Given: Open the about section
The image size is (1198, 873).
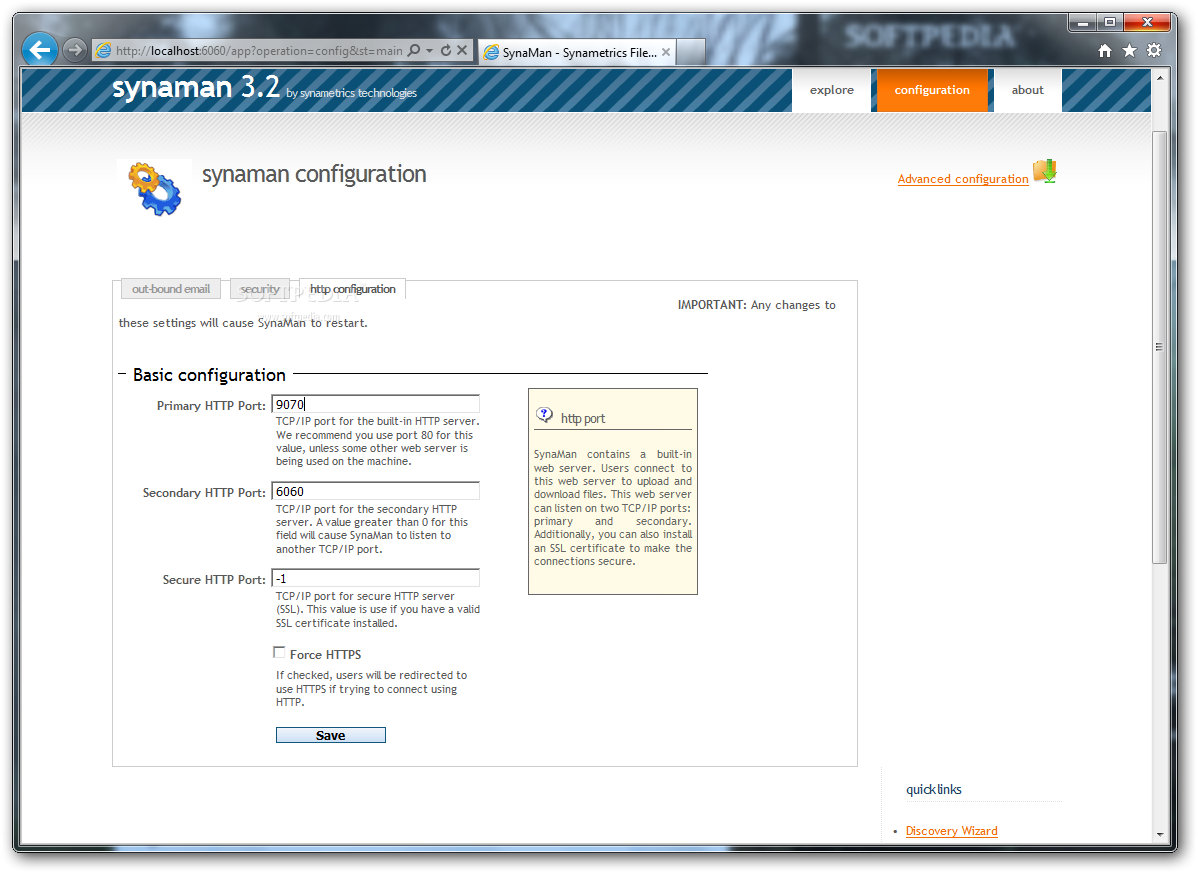Looking at the screenshot, I should click(1028, 90).
